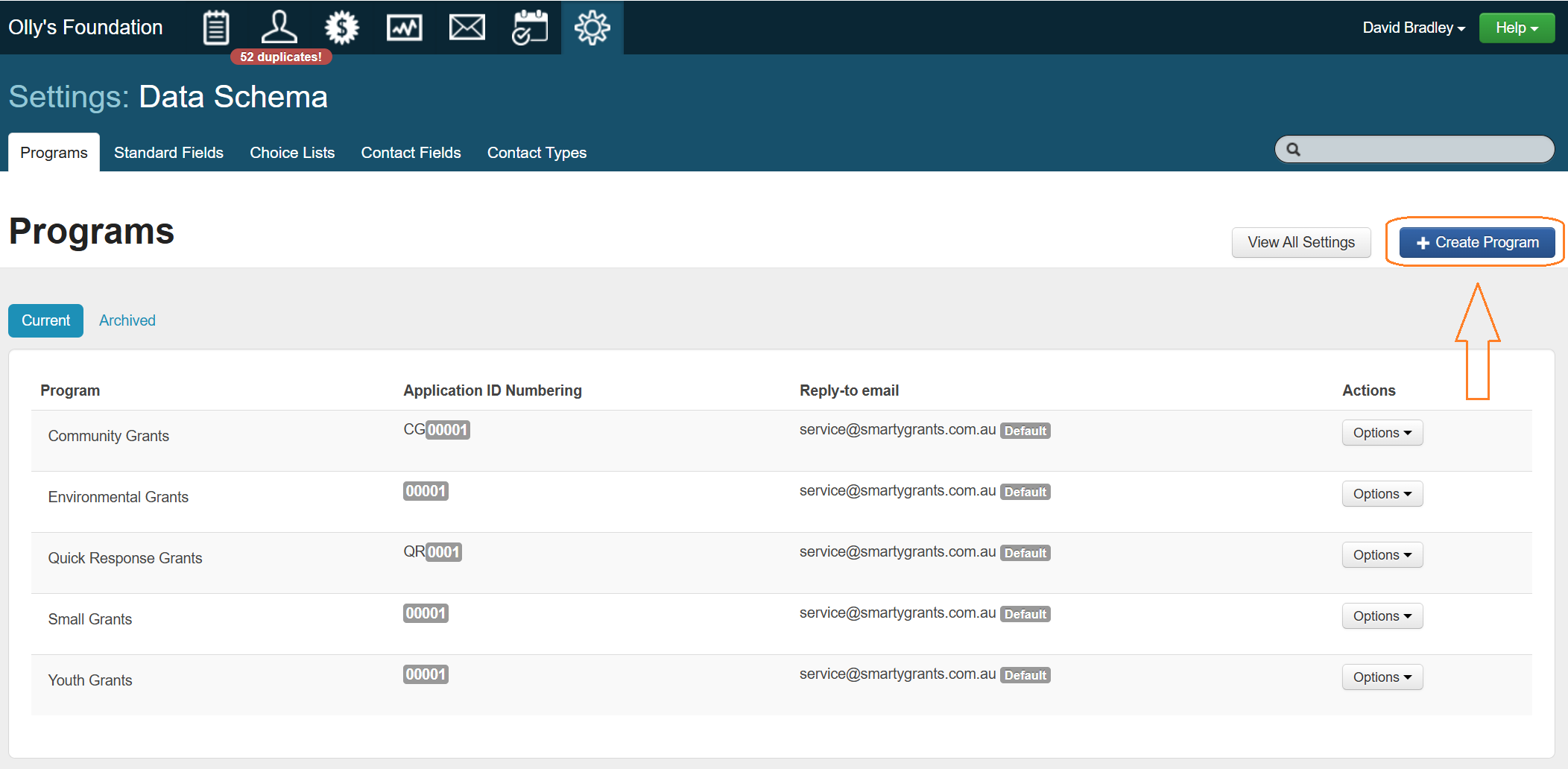Image resolution: width=1568 pixels, height=769 pixels.
Task: Open the Help dropdown menu
Action: (1516, 28)
